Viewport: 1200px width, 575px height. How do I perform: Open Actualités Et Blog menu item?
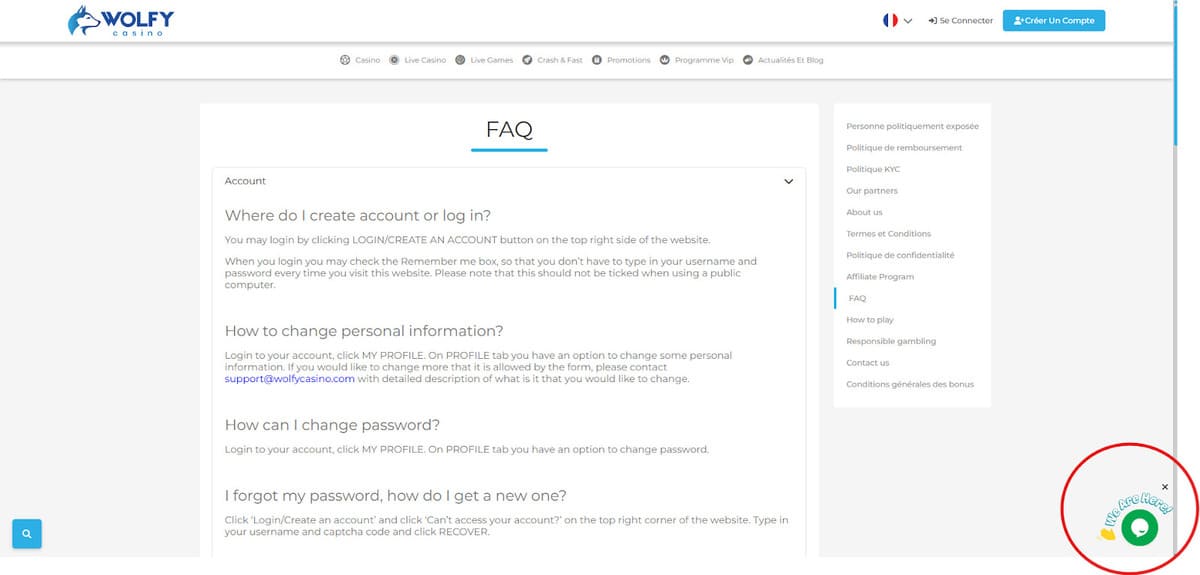tap(791, 60)
